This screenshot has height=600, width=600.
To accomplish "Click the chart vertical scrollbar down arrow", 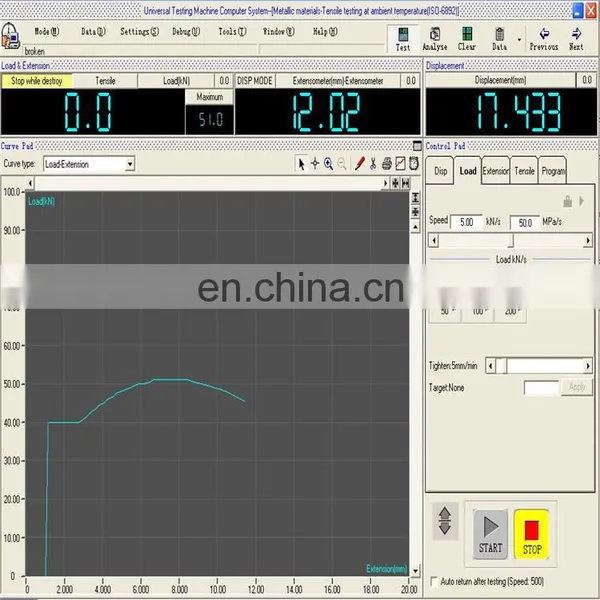I will click(x=415, y=571).
